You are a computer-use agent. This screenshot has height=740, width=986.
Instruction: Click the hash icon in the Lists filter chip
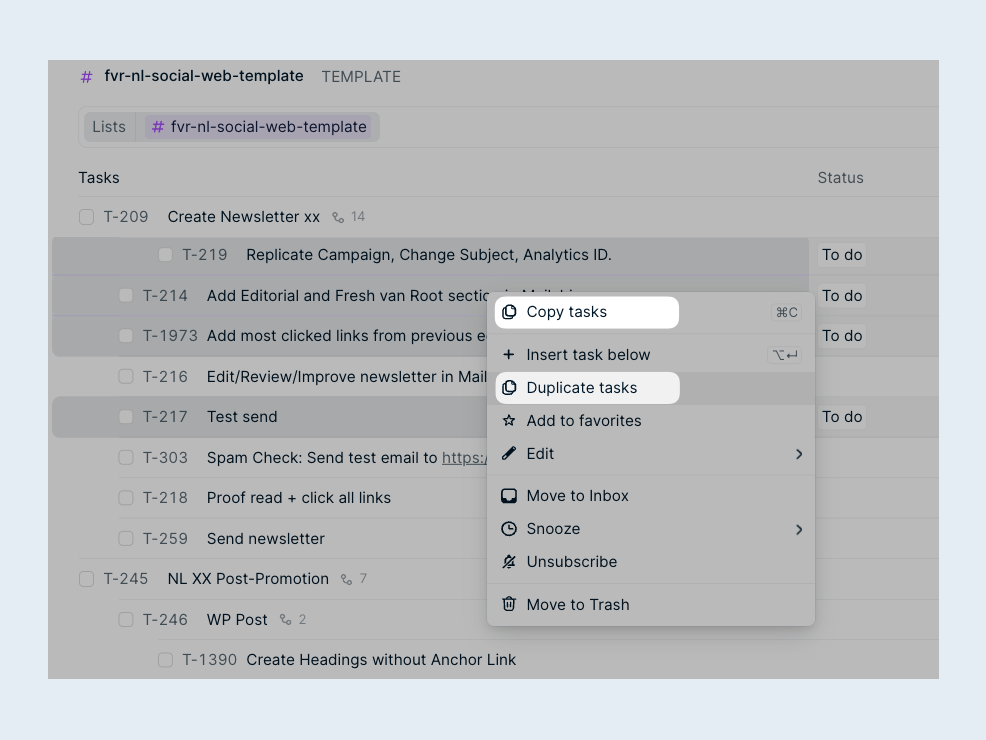point(158,127)
